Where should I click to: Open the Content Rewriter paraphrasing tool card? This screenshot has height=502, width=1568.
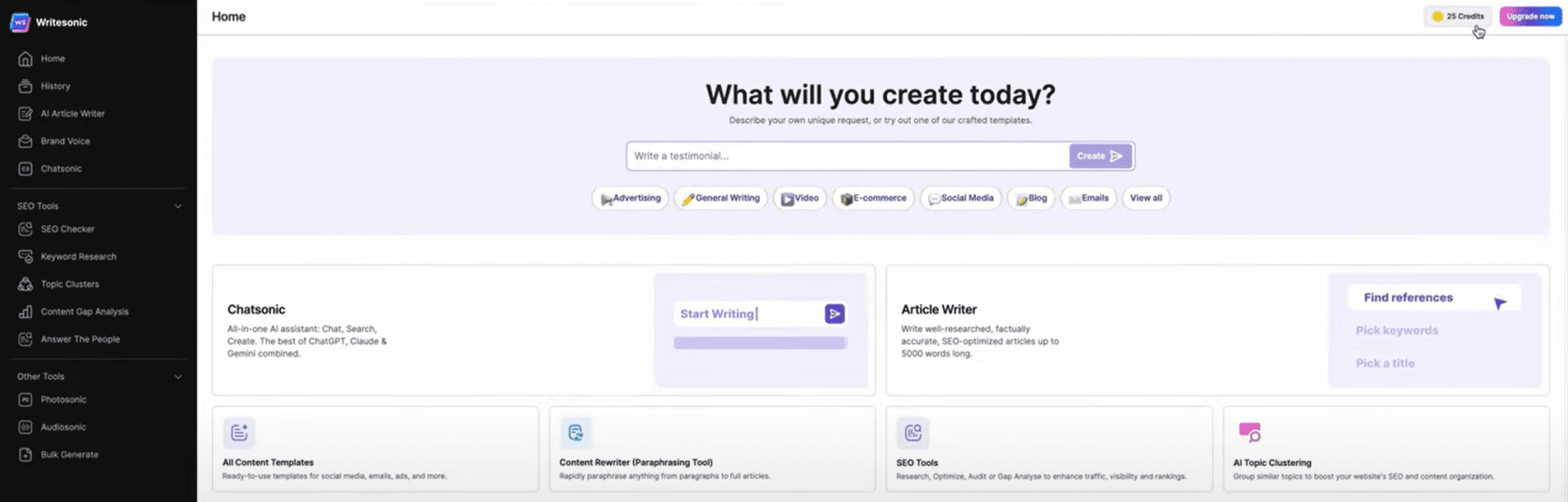(711, 449)
